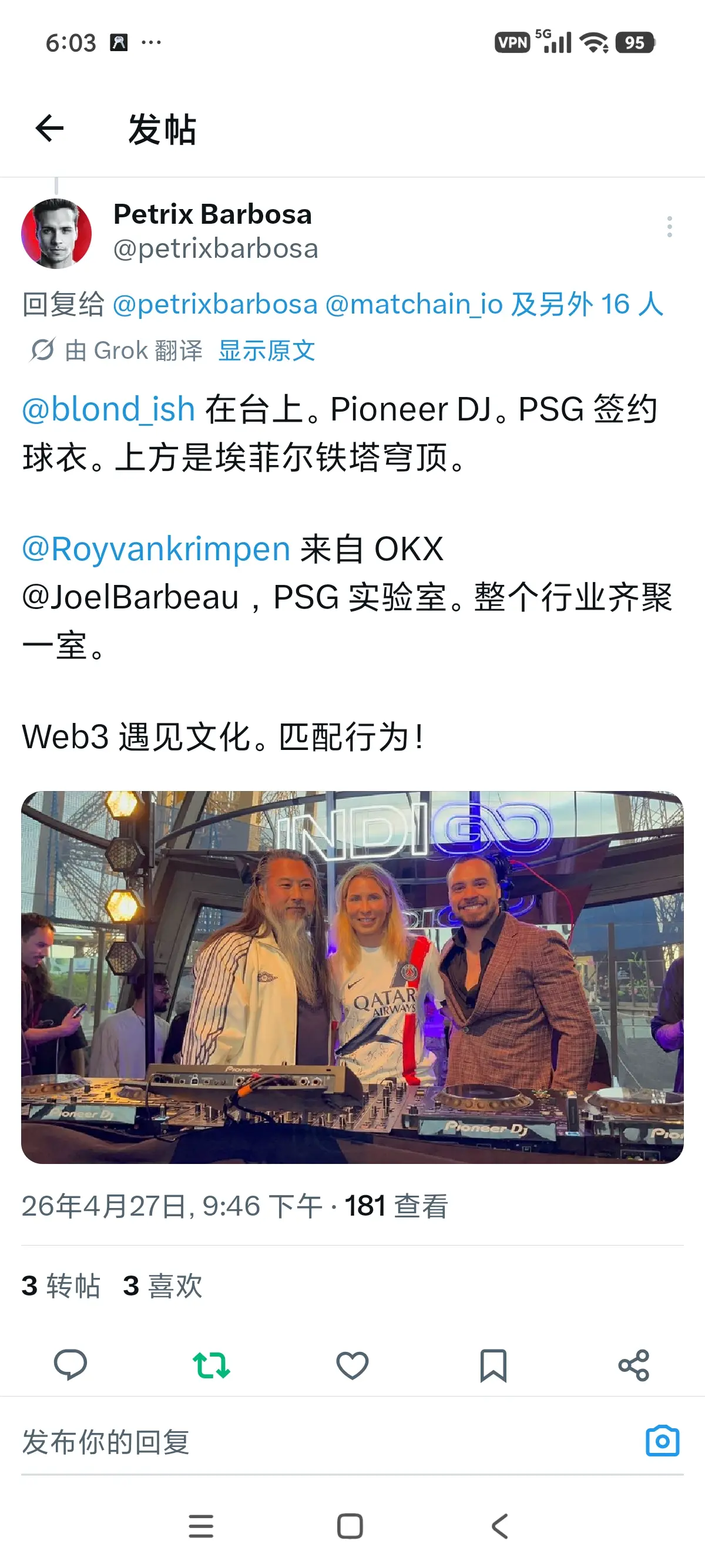Open the @Royvankrimpen mention
The image size is (705, 1568).
coord(156,549)
